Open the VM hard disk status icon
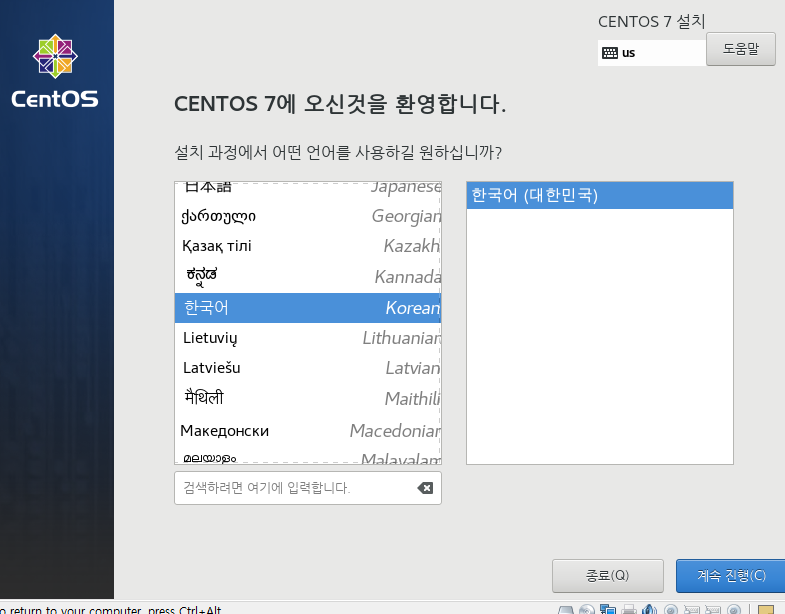 (566, 610)
